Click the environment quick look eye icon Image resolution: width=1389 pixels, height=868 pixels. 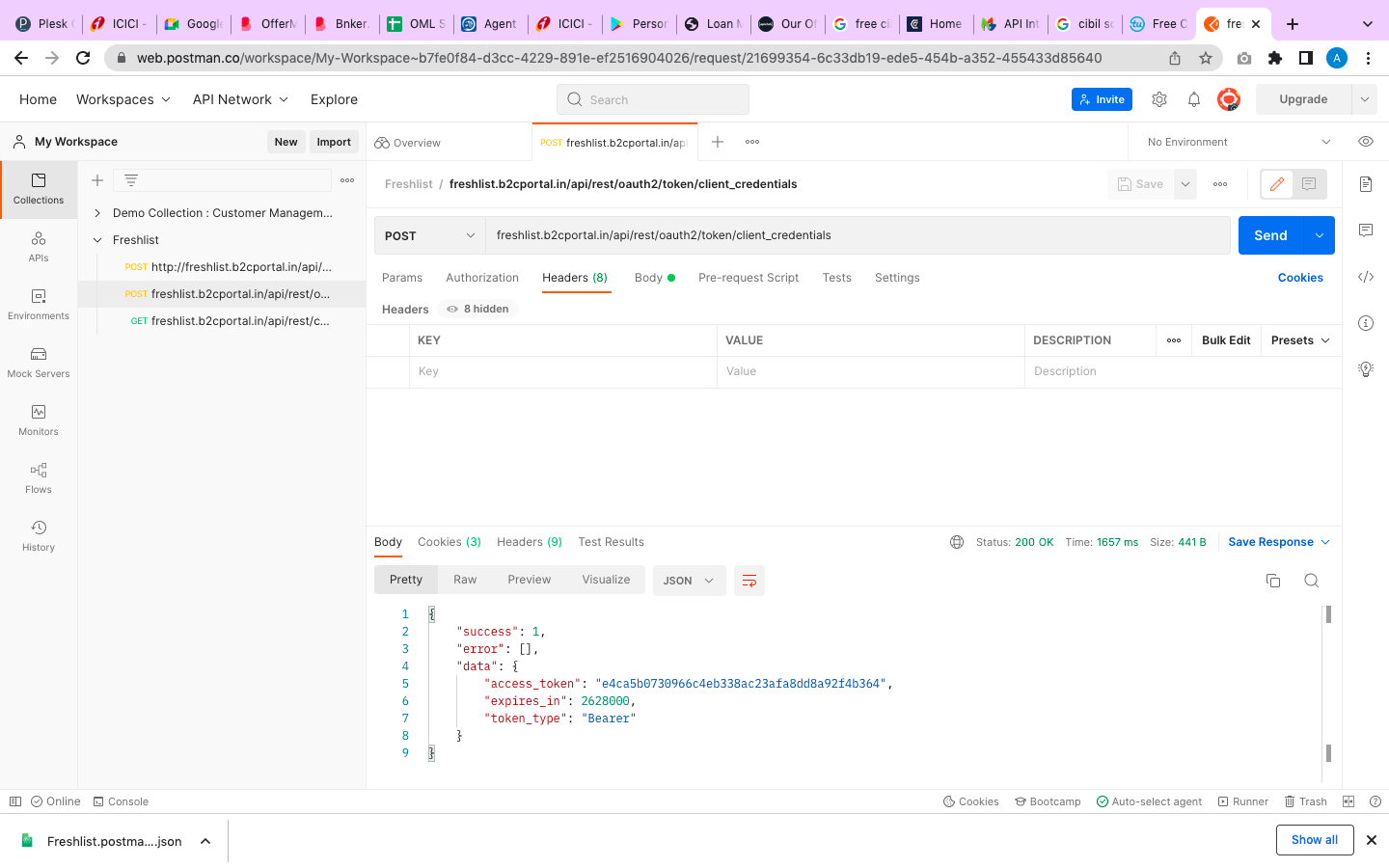[x=1366, y=142]
